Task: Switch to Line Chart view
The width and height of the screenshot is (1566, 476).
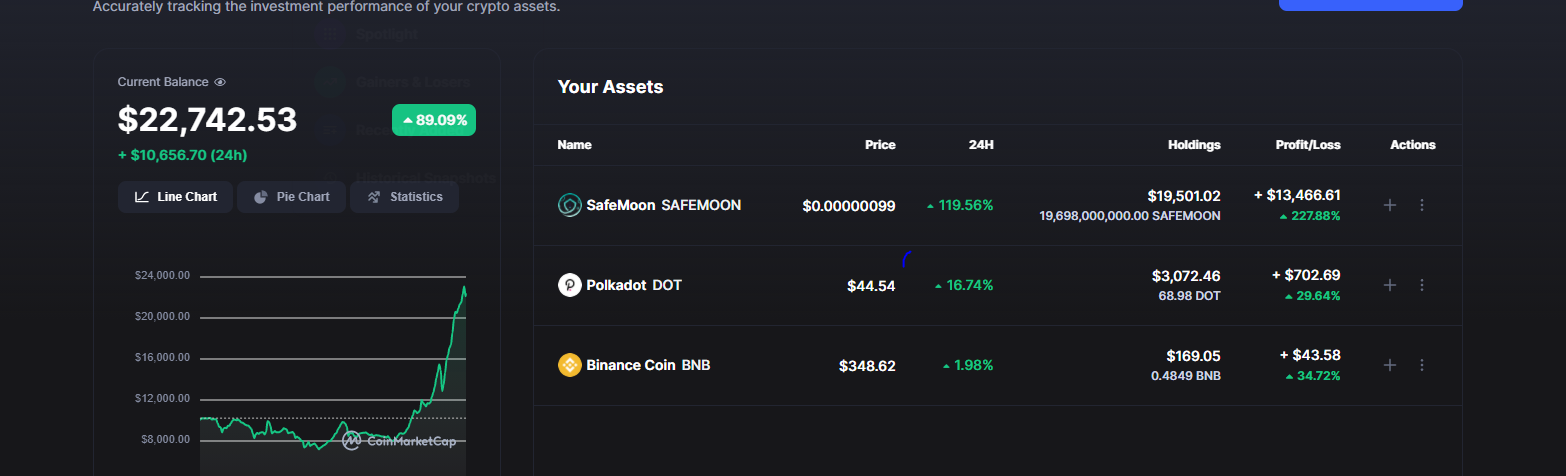Action: (x=175, y=197)
